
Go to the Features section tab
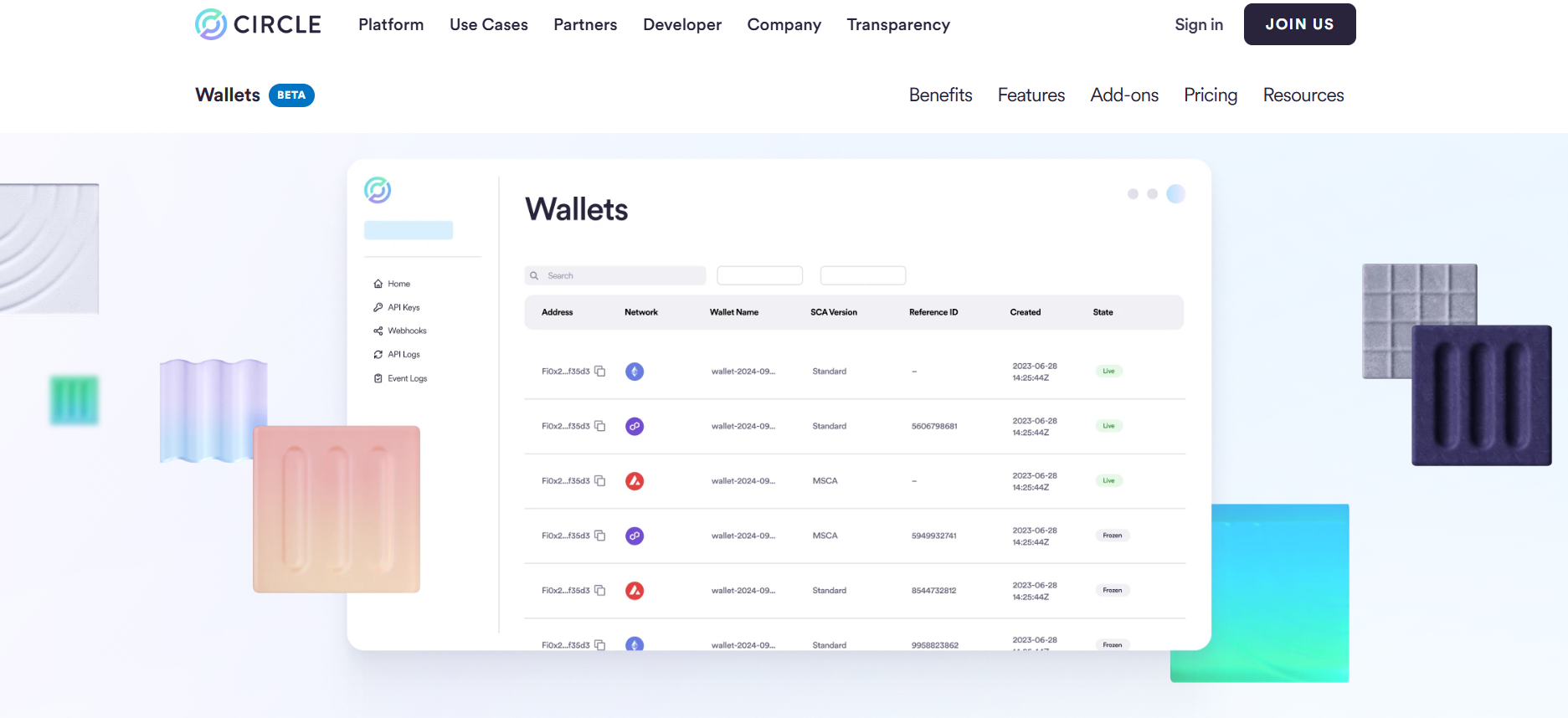pyautogui.click(x=1031, y=95)
